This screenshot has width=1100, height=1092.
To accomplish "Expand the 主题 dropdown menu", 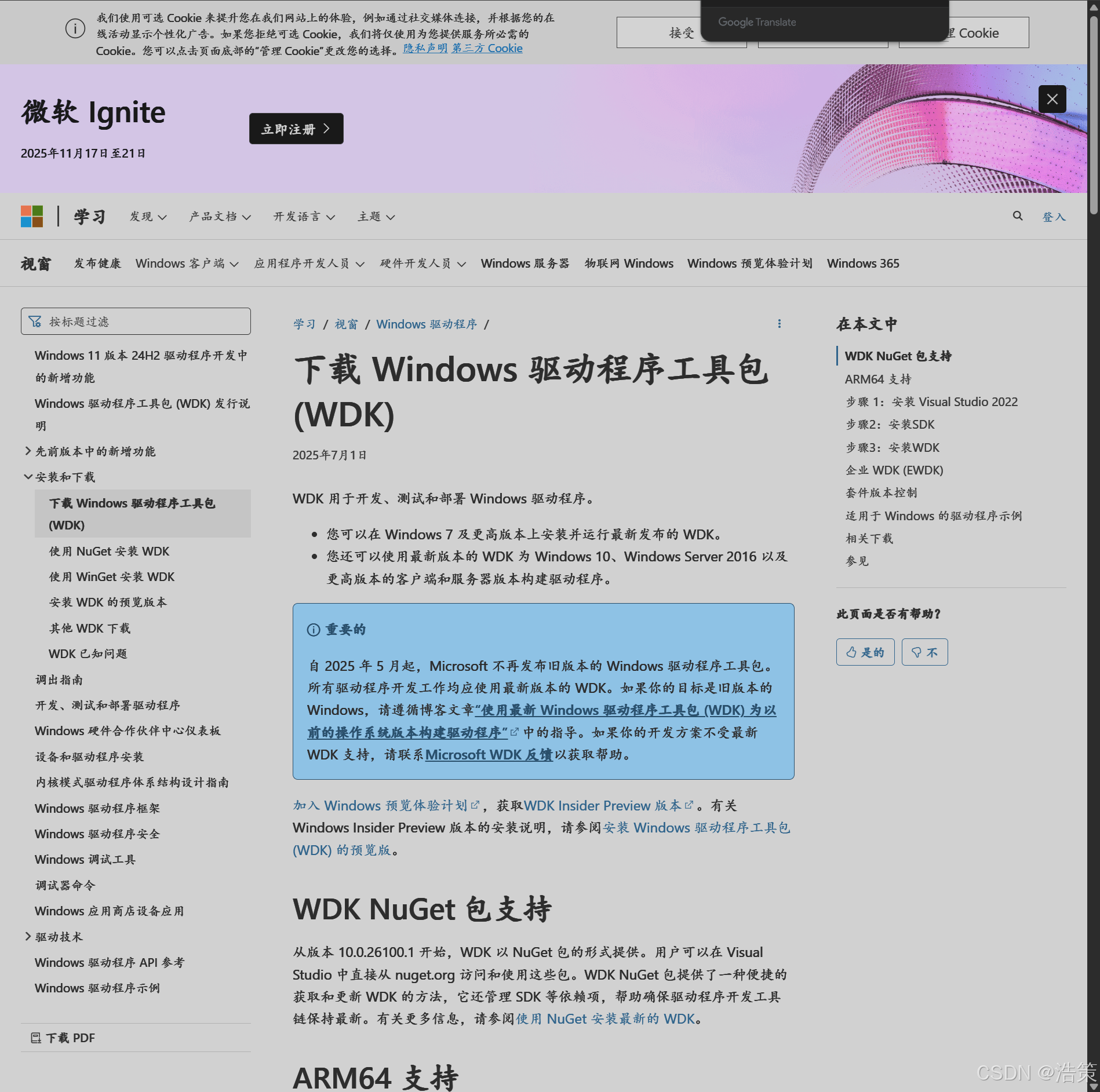I will click(x=376, y=217).
